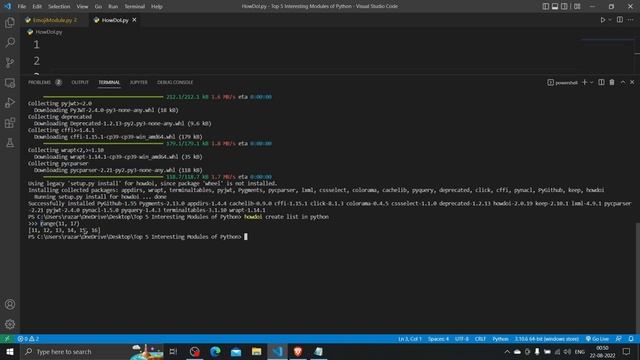Click terminal scrollbar thumb

point(638,278)
